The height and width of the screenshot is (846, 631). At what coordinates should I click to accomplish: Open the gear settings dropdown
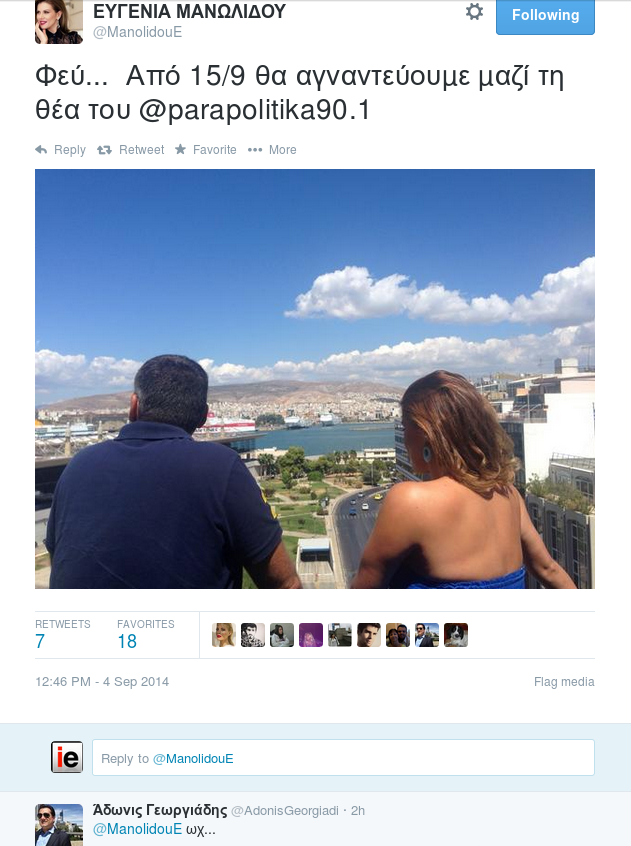point(474,12)
